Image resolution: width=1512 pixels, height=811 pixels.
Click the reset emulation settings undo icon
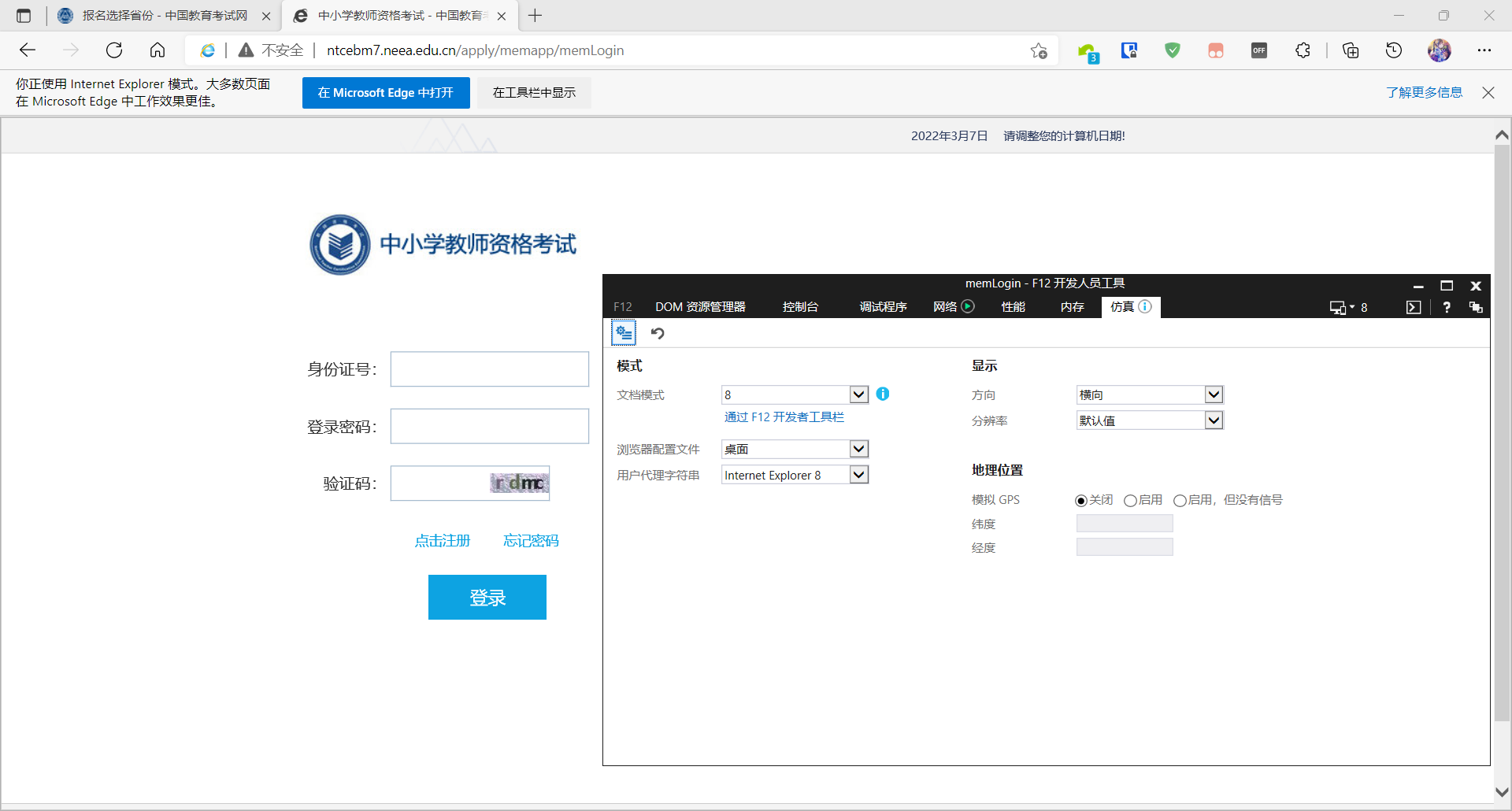[x=658, y=333]
